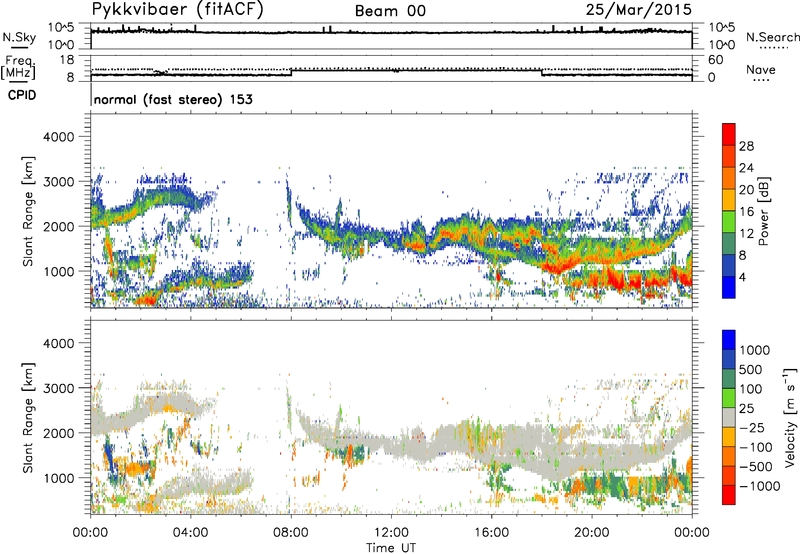This screenshot has height=554, width=800.
Task: Click the "12" label on Power color bar
Action: (746, 234)
